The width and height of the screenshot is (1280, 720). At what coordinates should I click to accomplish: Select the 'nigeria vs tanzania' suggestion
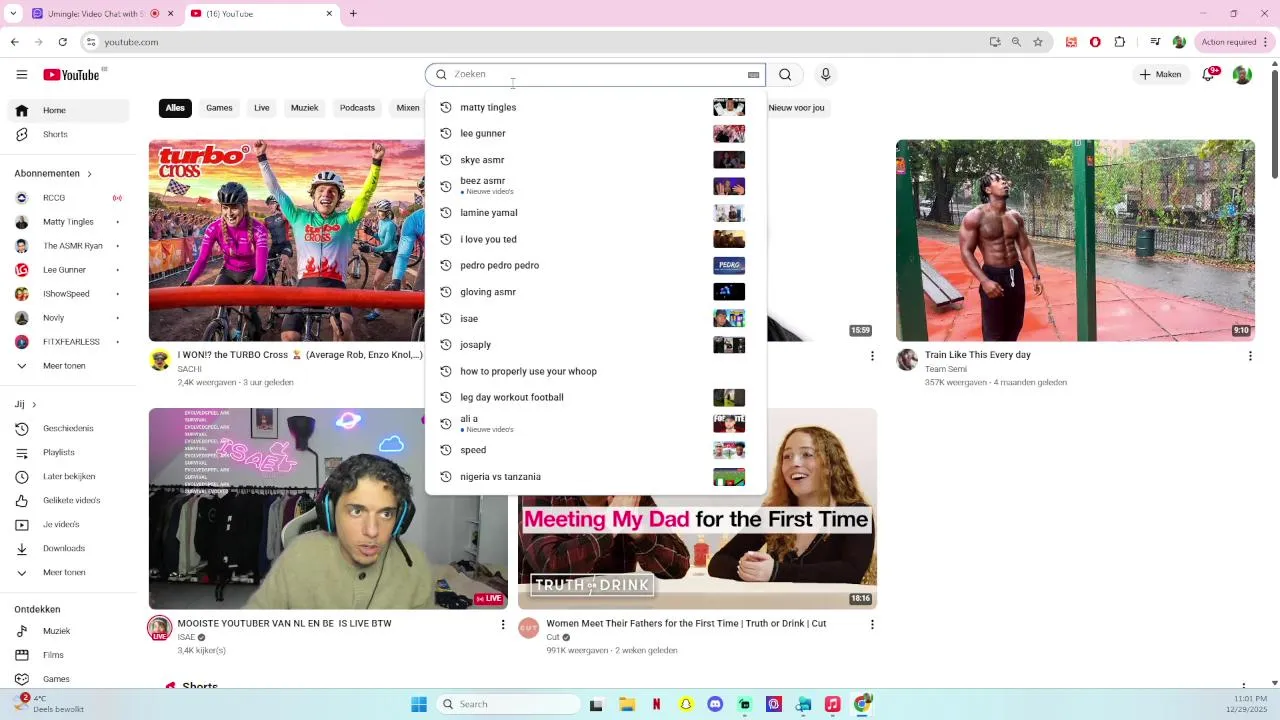coord(595,477)
